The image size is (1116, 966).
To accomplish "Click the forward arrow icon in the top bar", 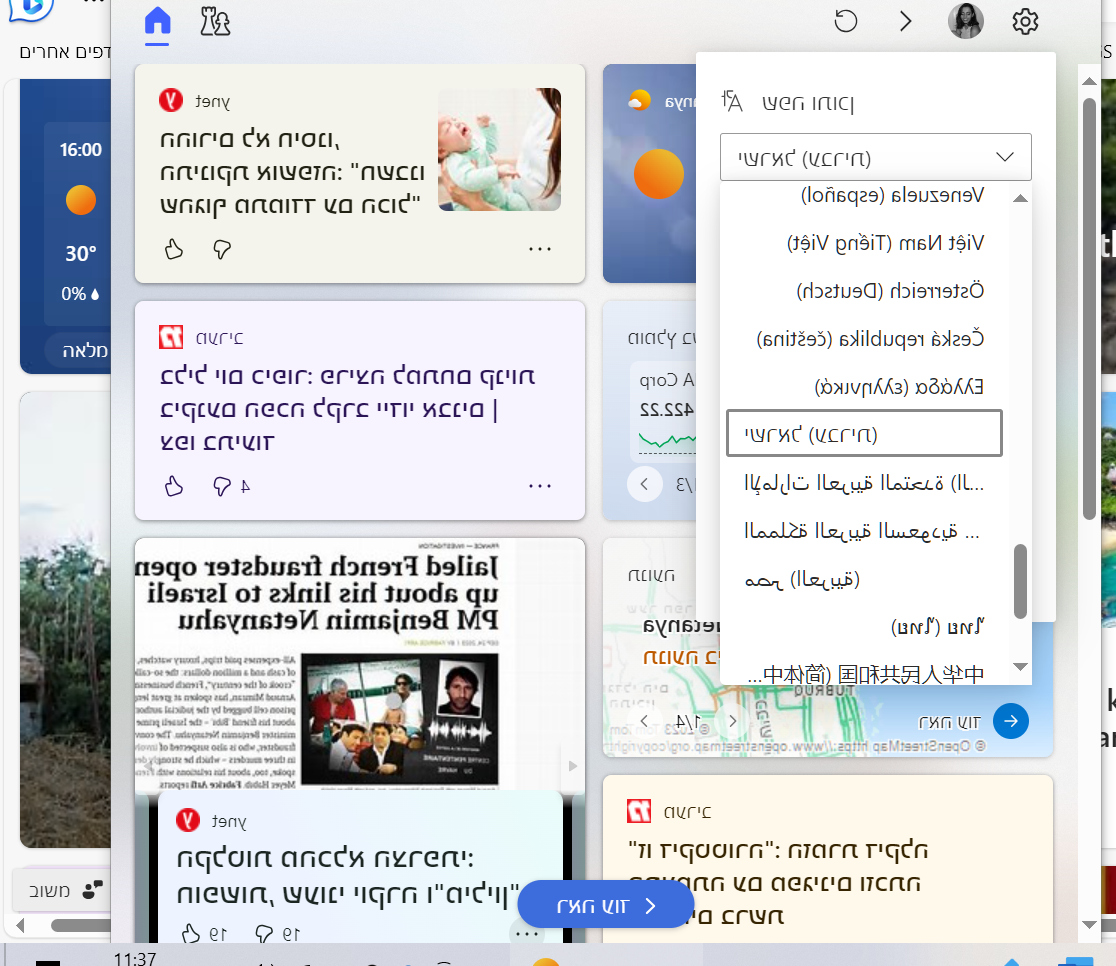I will click(x=905, y=21).
